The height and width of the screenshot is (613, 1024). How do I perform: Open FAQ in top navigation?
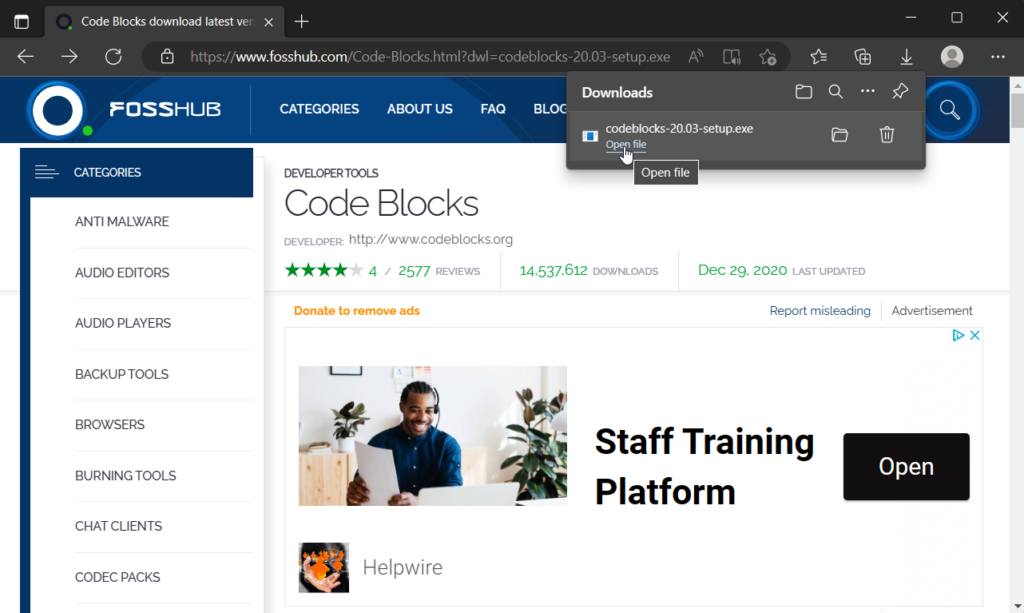point(493,109)
